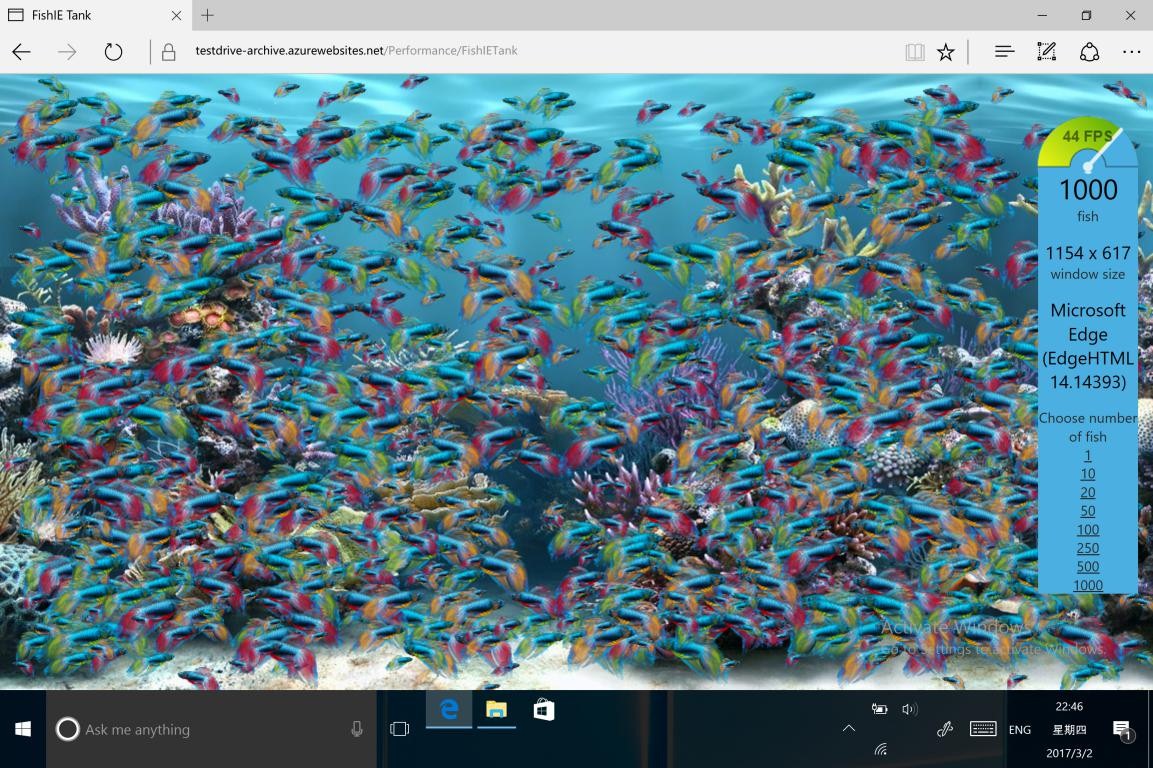This screenshot has height=768, width=1153.
Task: Open a new tab with plus button
Action: (207, 15)
